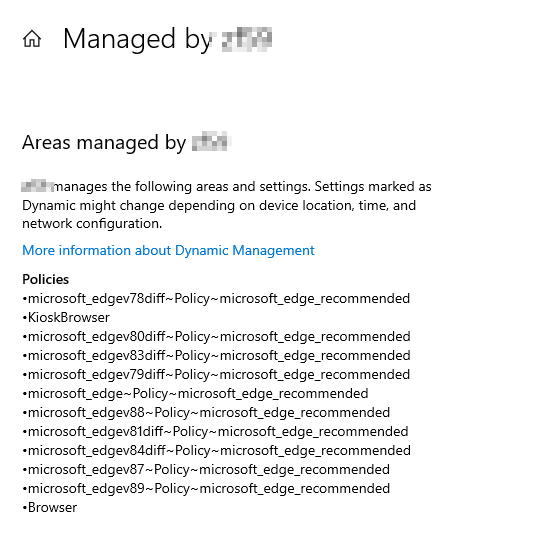
Task: Select the last Browser policy entry
Action: click(50, 508)
